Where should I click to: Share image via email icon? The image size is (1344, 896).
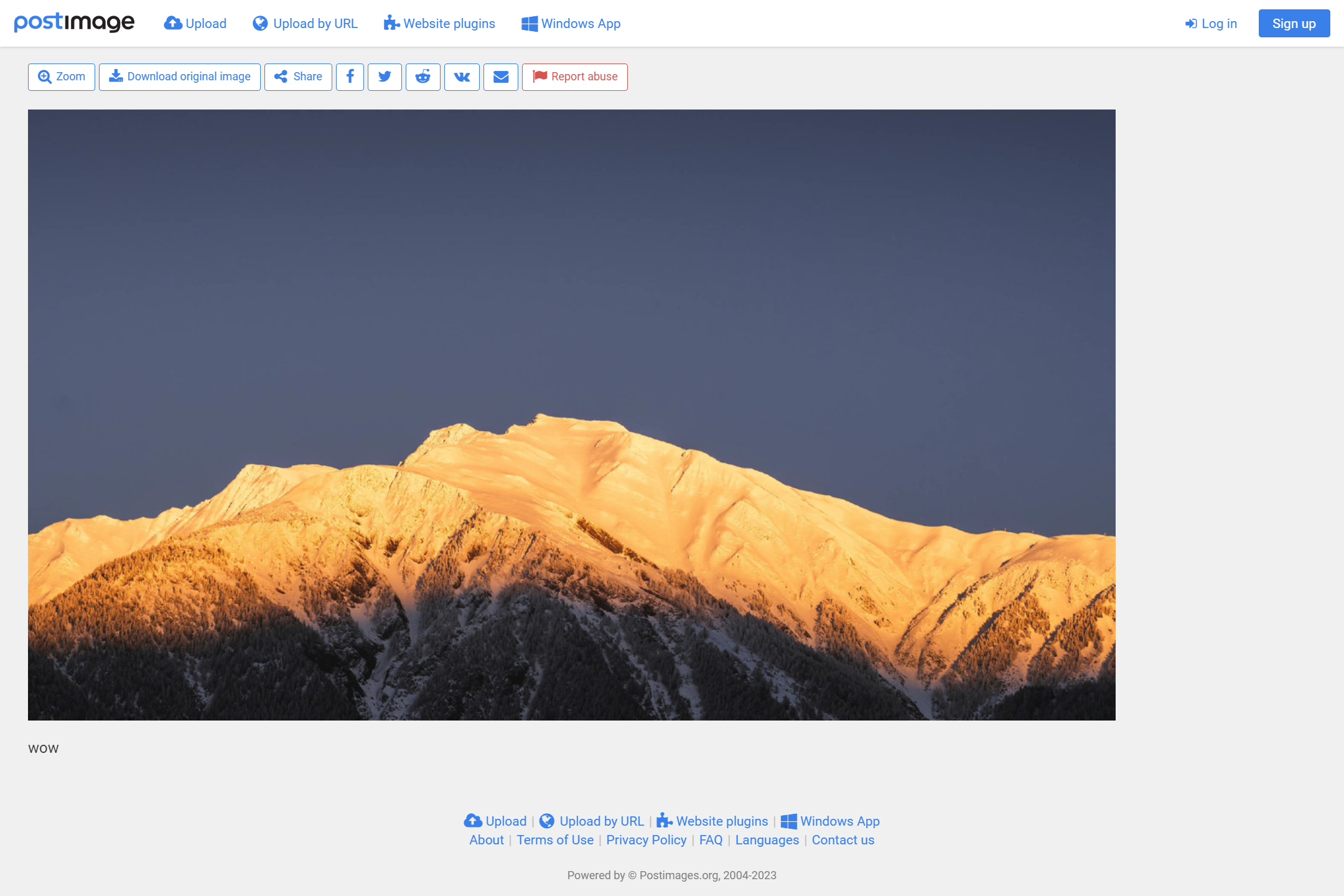coord(501,77)
